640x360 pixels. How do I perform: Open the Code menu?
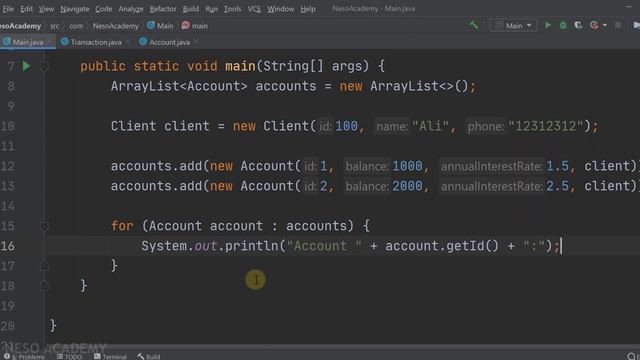pos(104,9)
